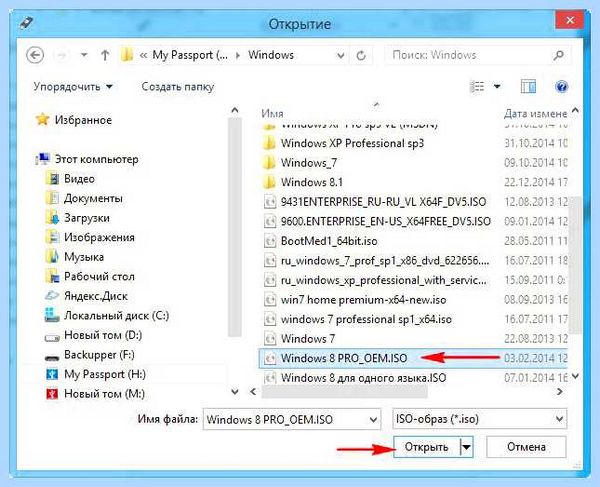Select 9431ENTERPRISE_RU-RU_VL X64F_DV5.ISO file
Image resolution: width=600 pixels, height=487 pixels.
383,202
